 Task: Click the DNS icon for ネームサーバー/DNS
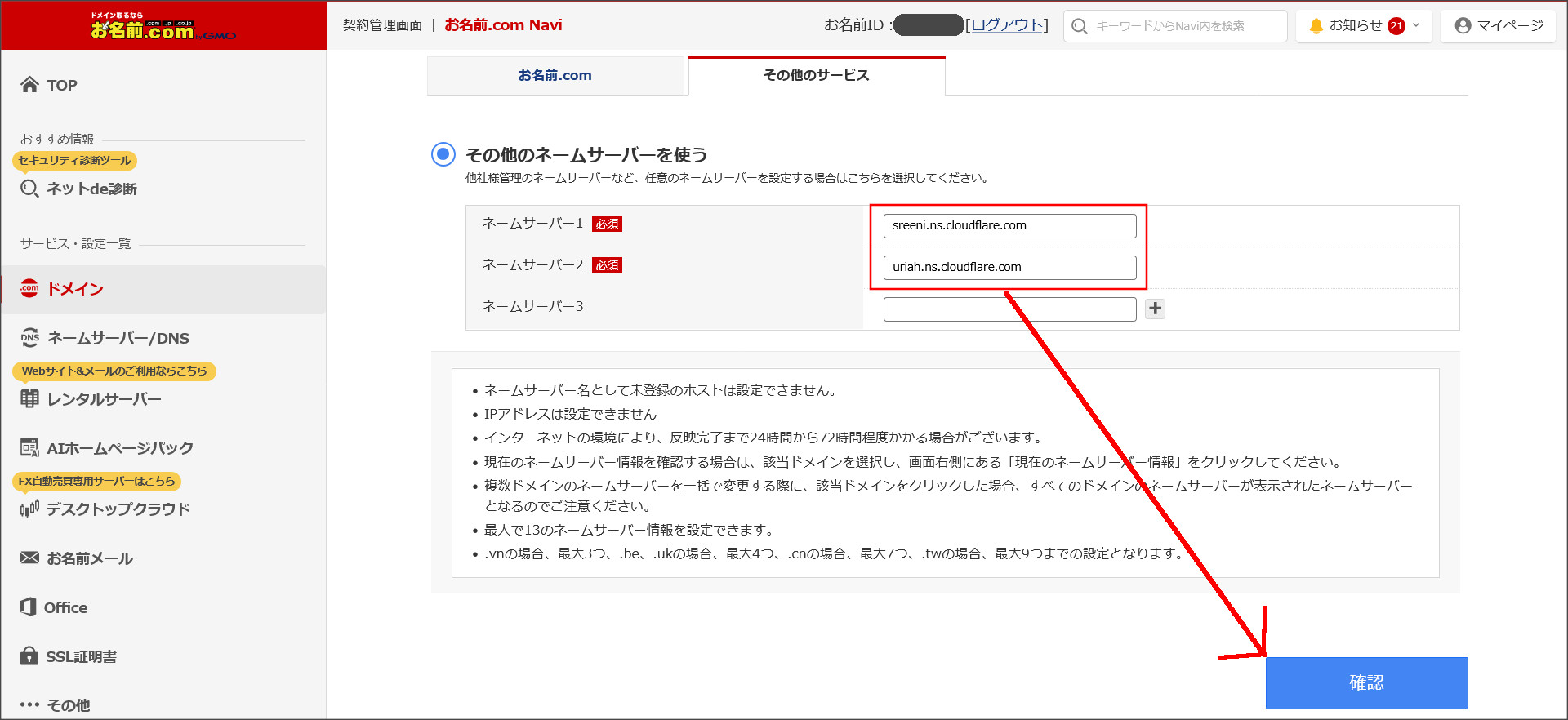coord(29,338)
